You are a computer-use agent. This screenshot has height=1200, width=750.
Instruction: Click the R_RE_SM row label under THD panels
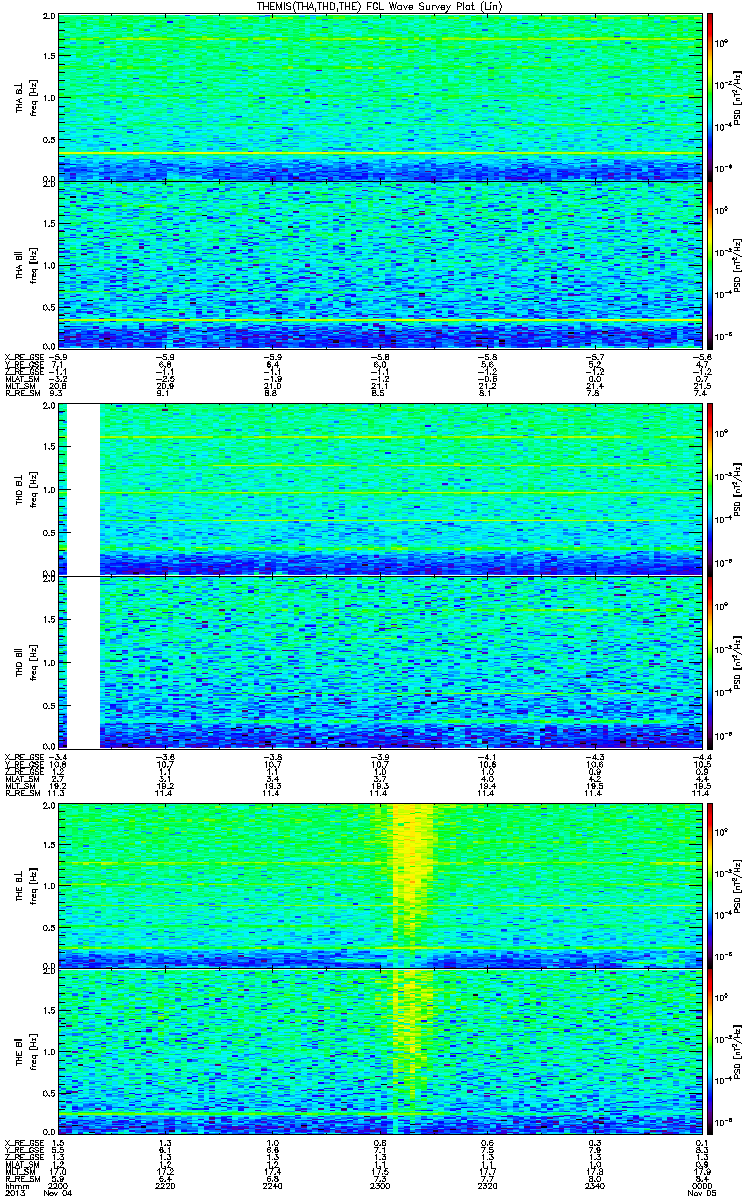click(22, 793)
